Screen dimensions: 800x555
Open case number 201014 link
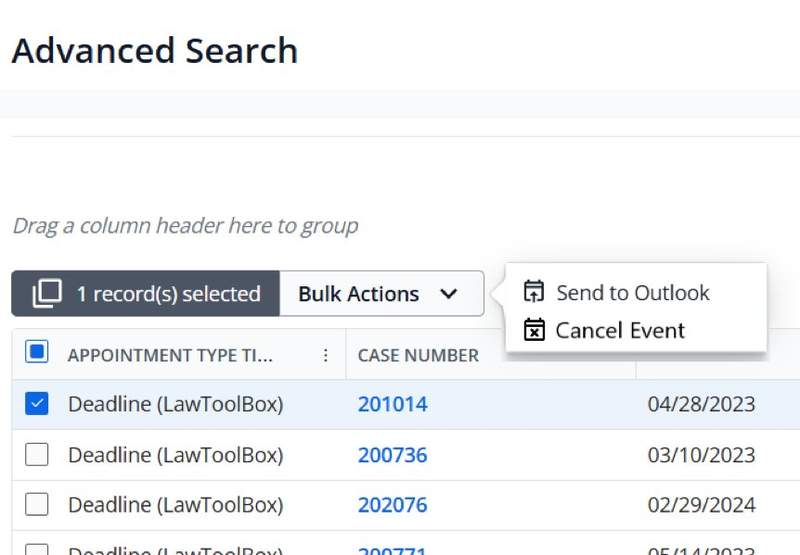tap(392, 404)
